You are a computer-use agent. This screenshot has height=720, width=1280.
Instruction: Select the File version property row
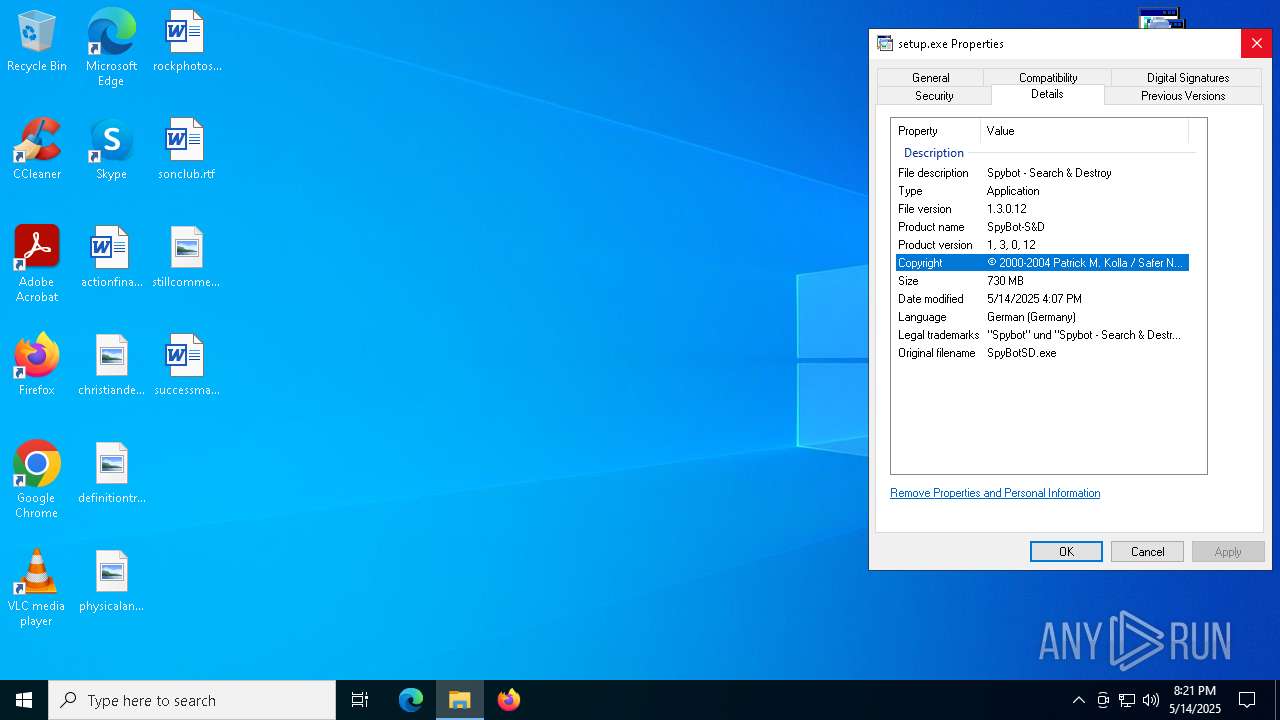pos(1040,209)
